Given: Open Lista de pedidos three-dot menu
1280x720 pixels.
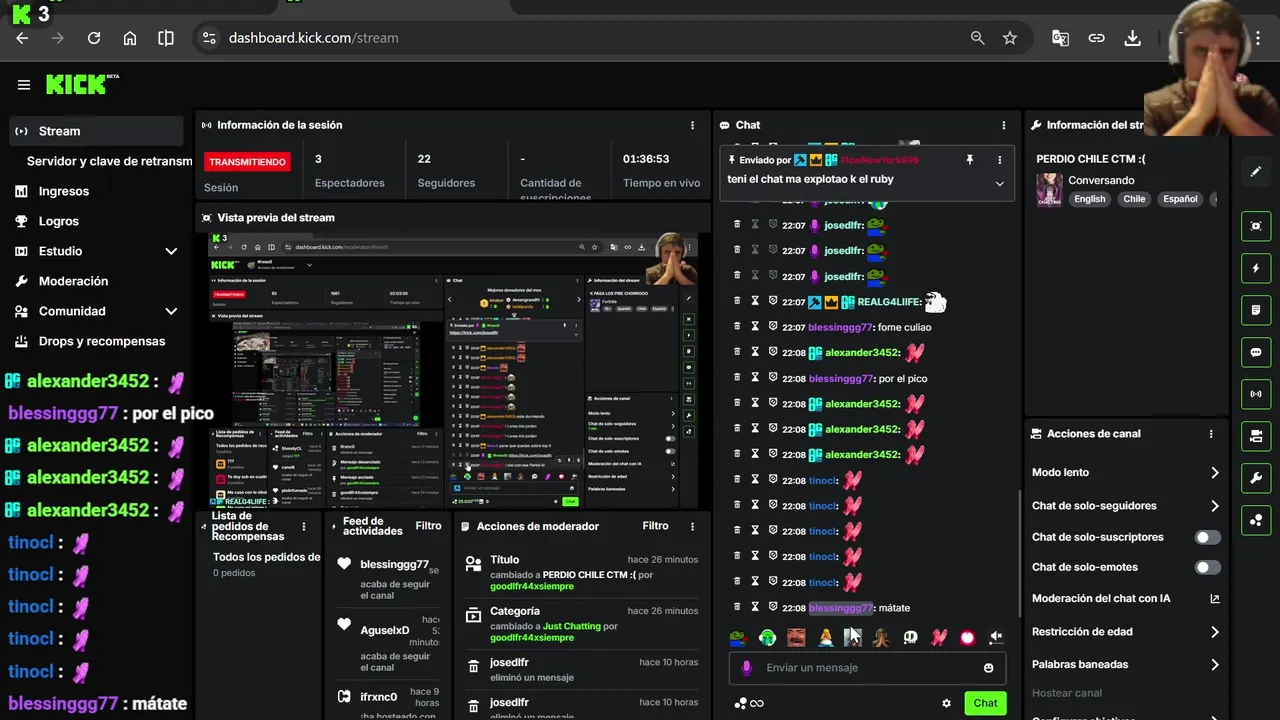Looking at the screenshot, I should (x=304, y=526).
